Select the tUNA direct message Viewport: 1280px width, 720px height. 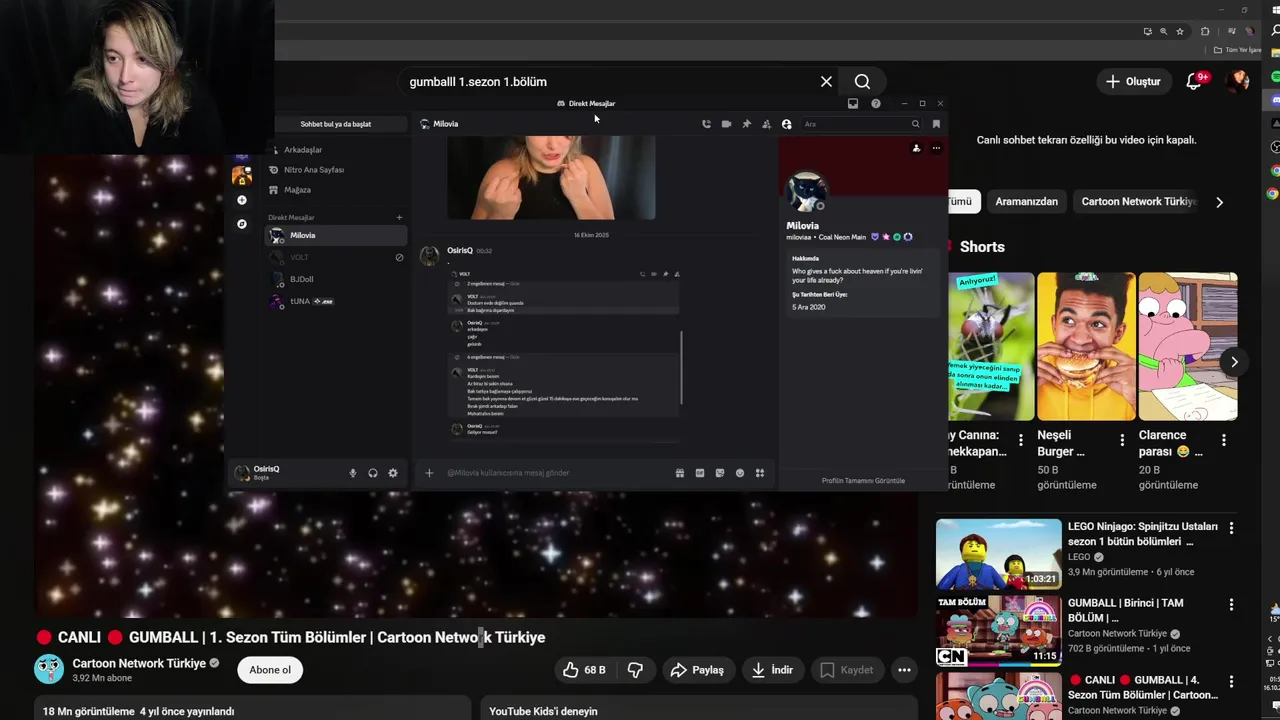[336, 301]
